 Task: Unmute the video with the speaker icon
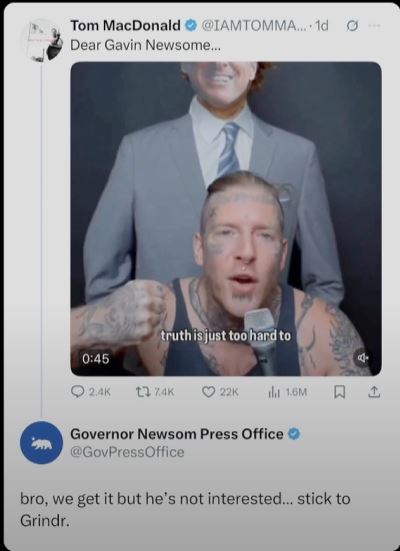click(x=363, y=358)
